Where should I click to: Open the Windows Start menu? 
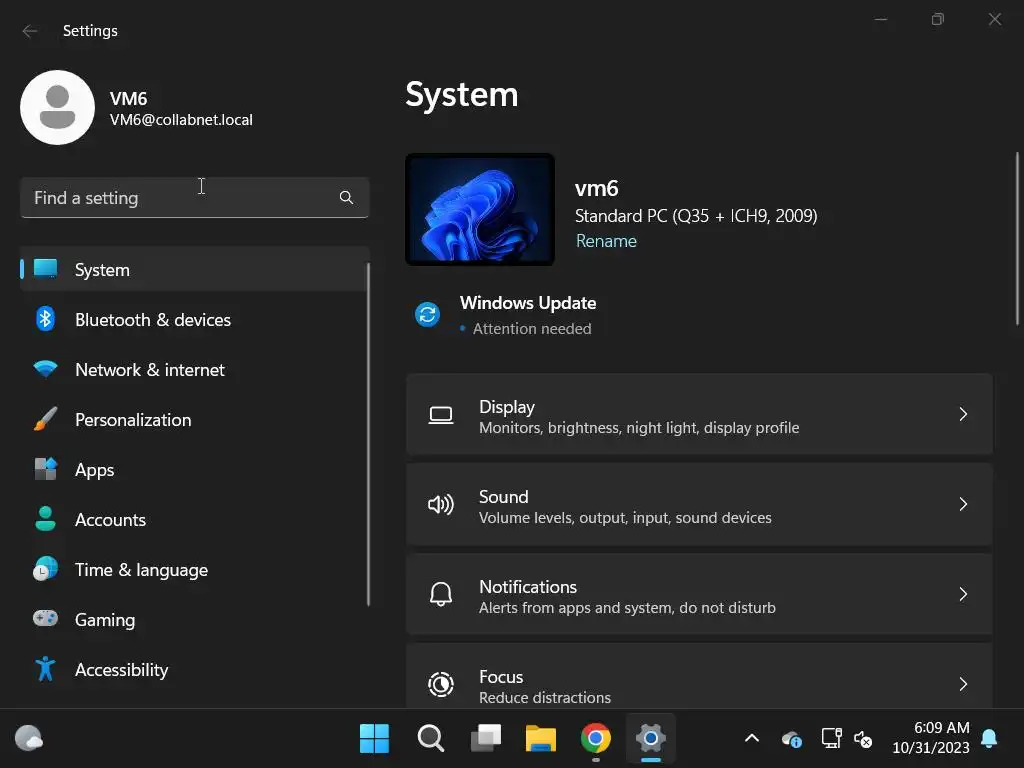374,738
